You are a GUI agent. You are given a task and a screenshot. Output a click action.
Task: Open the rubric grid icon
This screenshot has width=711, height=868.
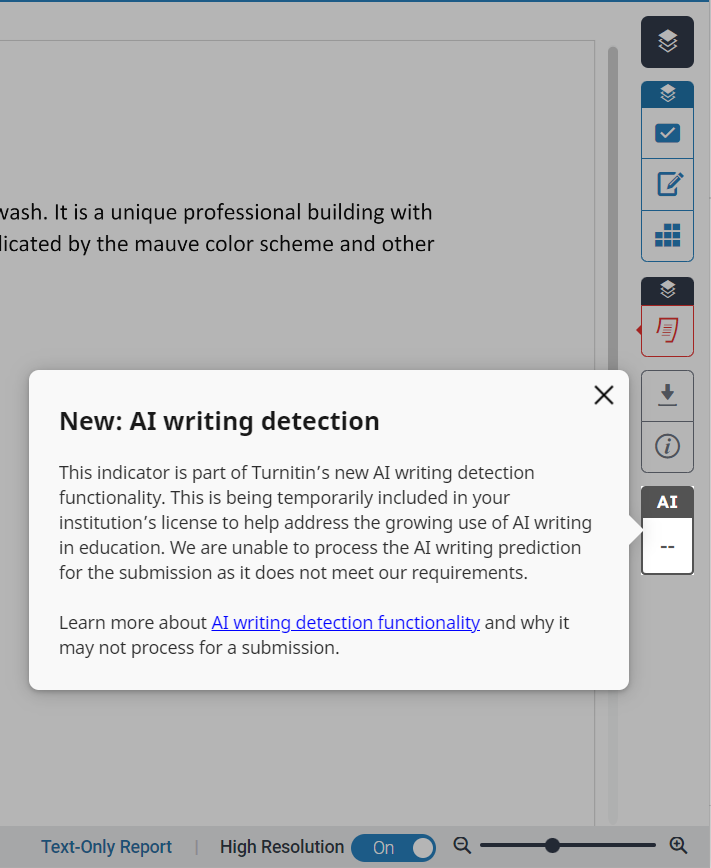click(x=667, y=235)
